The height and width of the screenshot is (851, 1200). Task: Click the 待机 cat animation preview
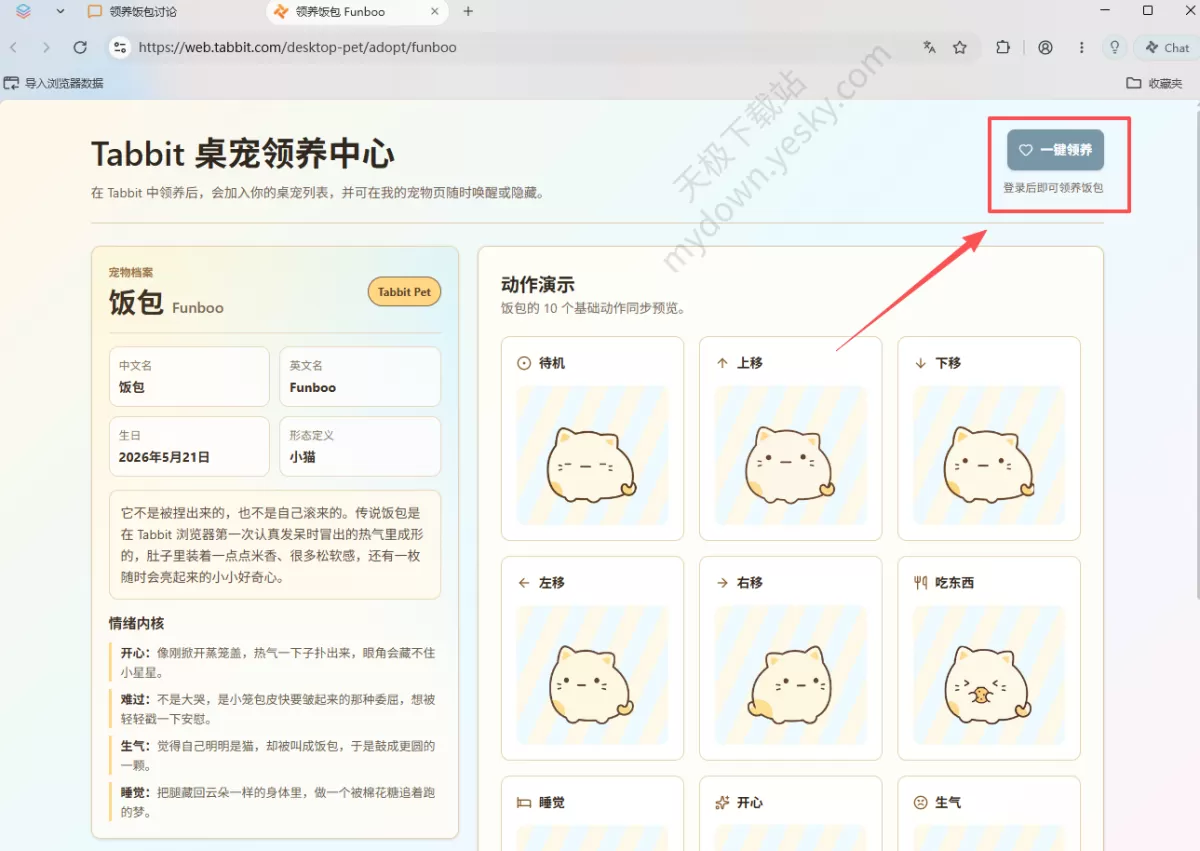pyautogui.click(x=592, y=455)
